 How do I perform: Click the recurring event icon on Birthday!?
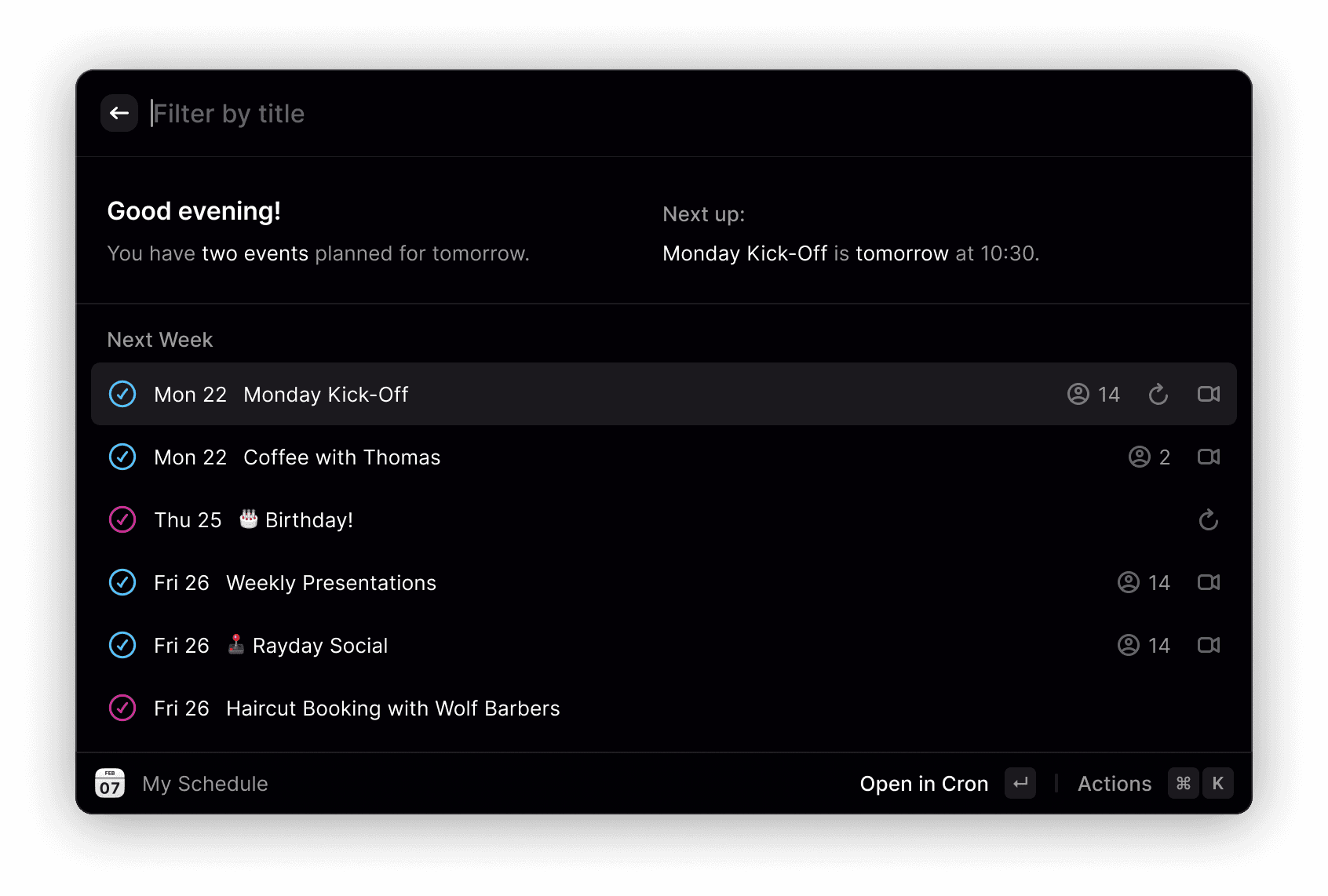[1209, 519]
